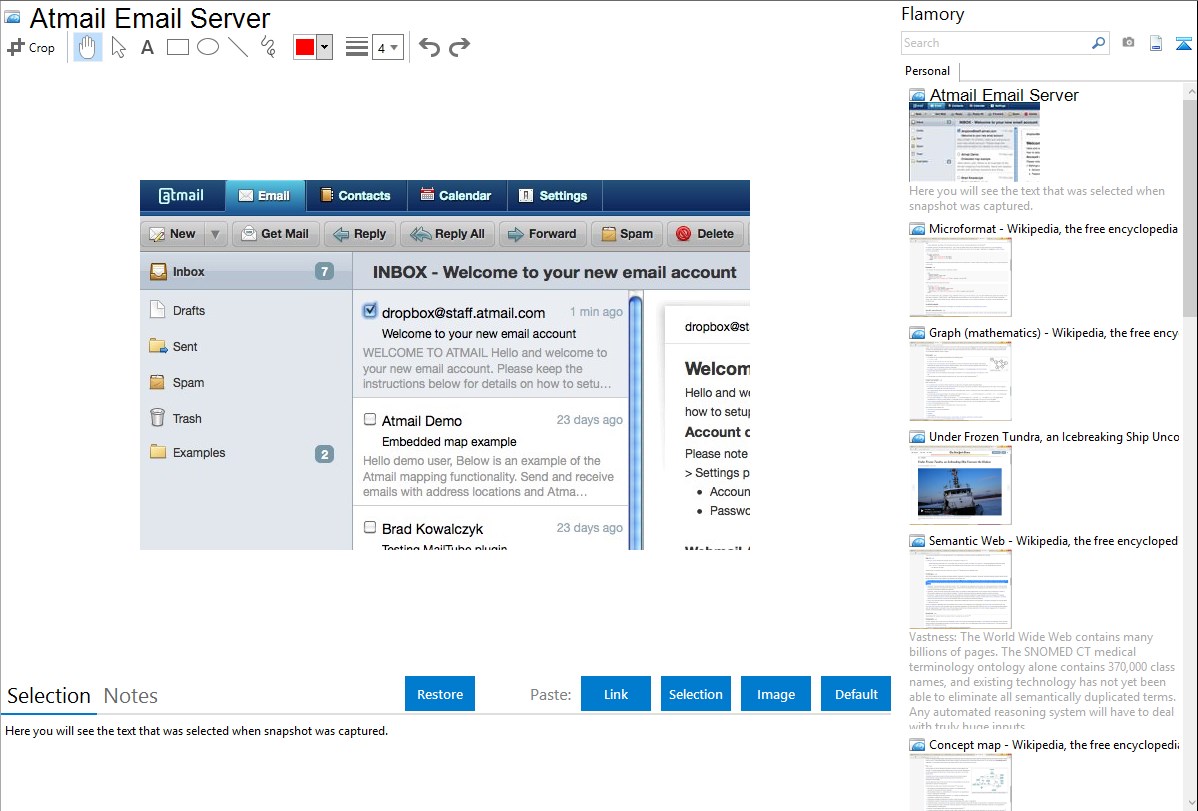Click the Restore button
This screenshot has width=1198, height=811.
pos(440,694)
